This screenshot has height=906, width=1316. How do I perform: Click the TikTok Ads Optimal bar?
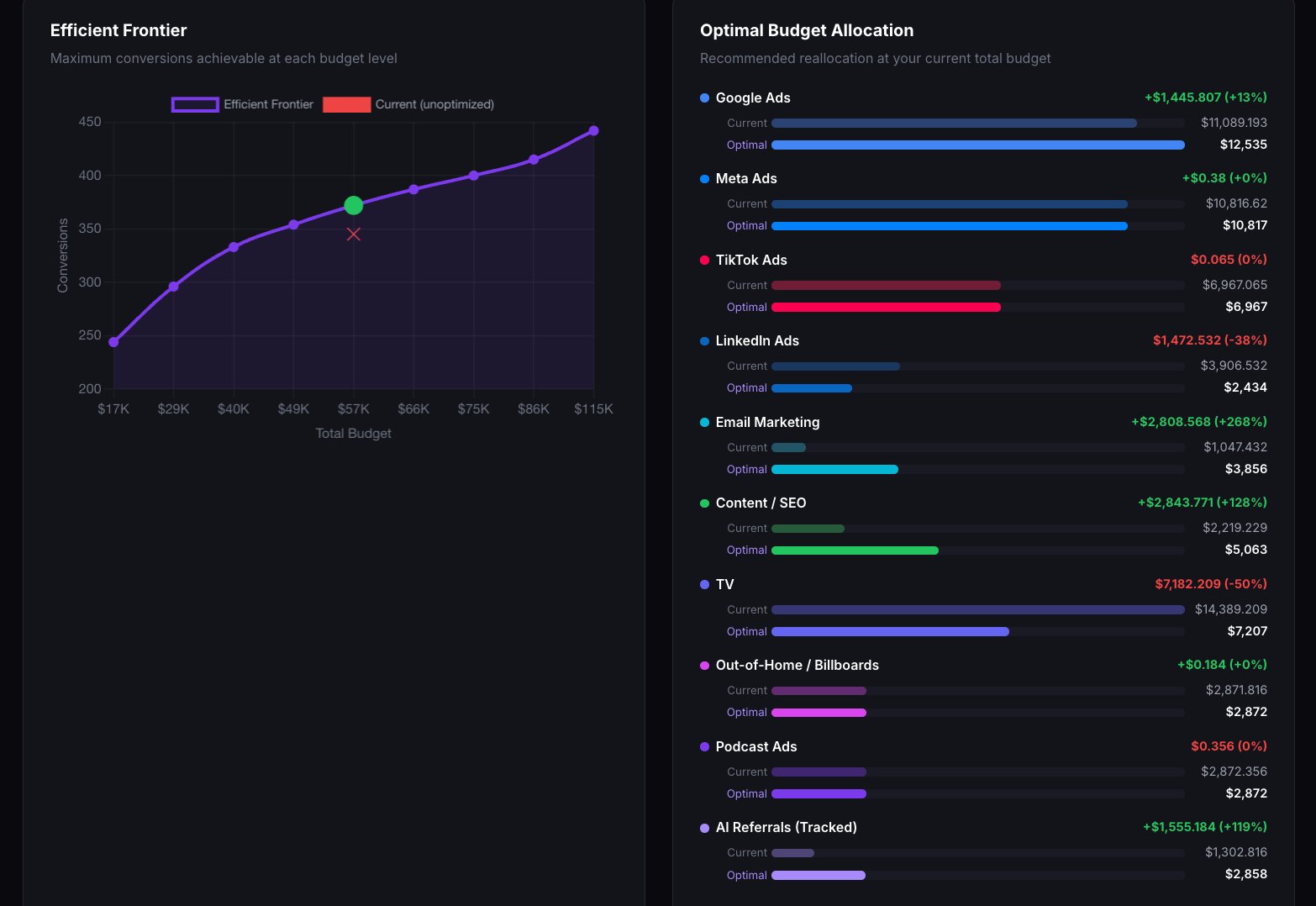[886, 308]
